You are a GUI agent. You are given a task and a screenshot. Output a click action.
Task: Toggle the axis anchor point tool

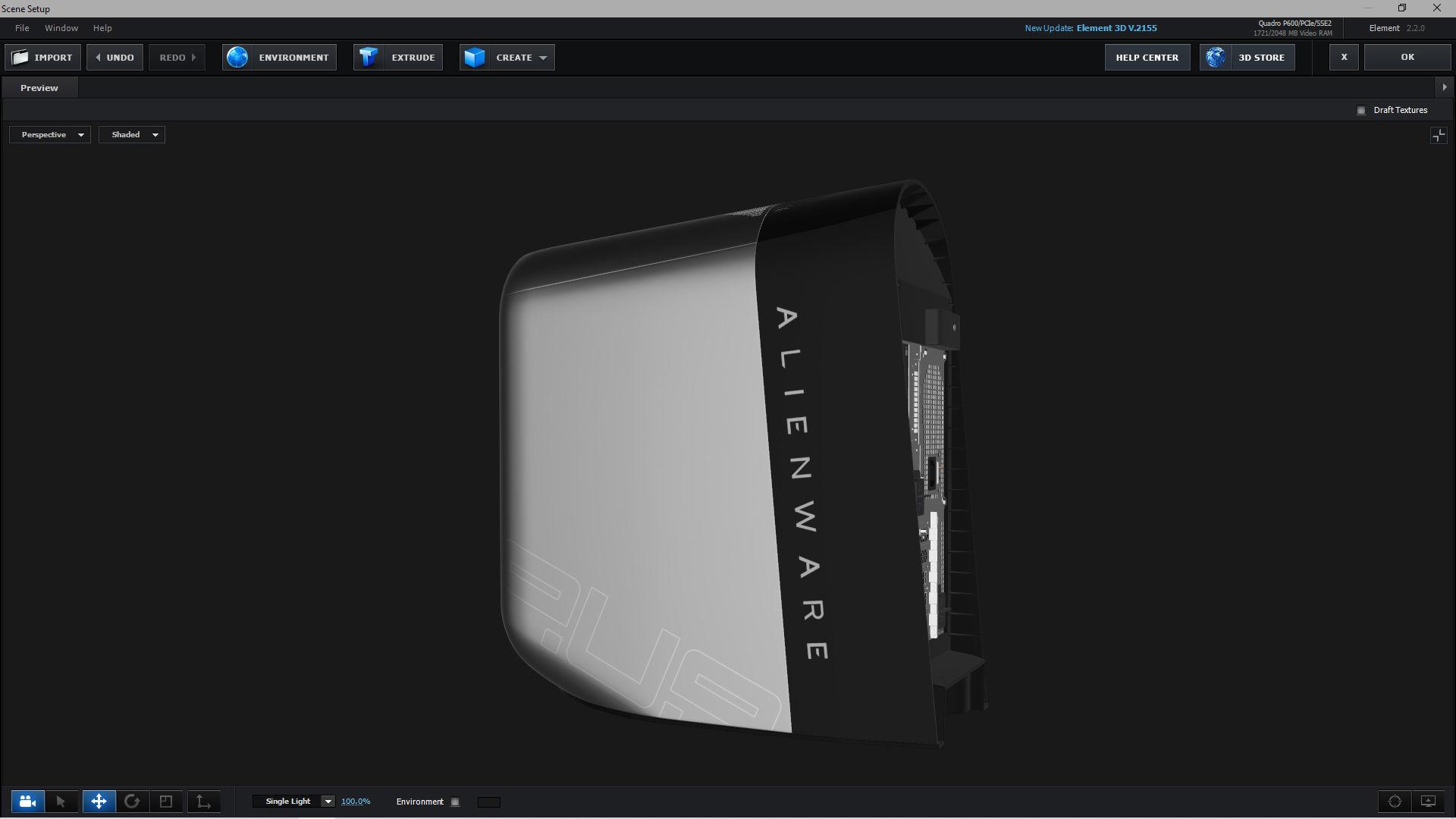[203, 802]
